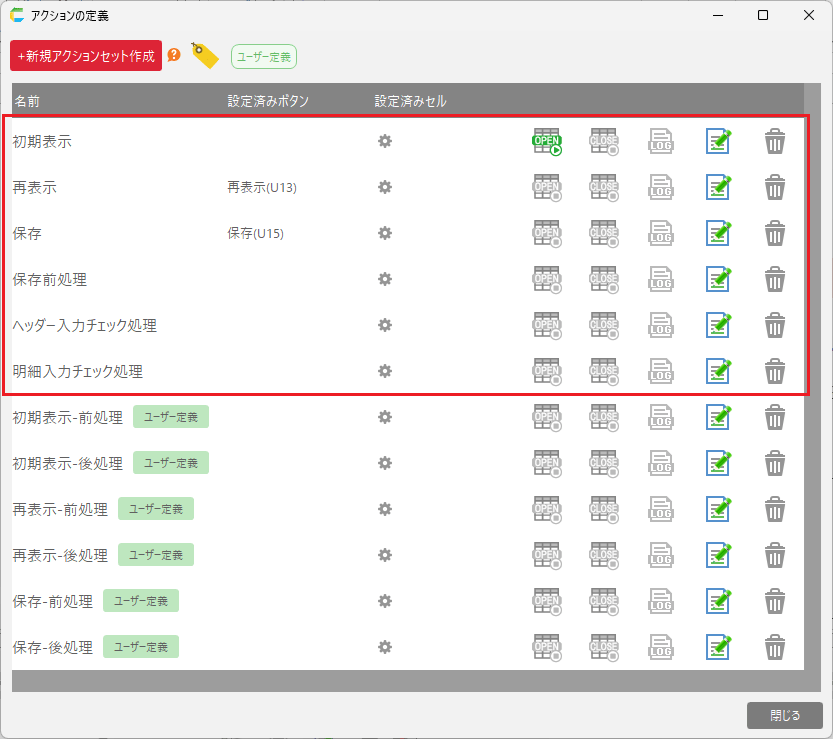The height and width of the screenshot is (739, 833).
Task: Open gear settings for 明細入力チェック処理
Action: coord(384,371)
